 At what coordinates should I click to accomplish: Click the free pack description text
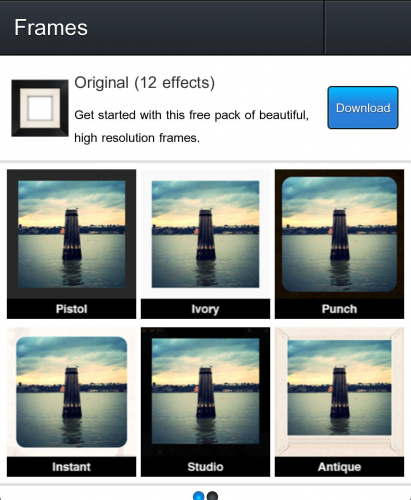191,126
